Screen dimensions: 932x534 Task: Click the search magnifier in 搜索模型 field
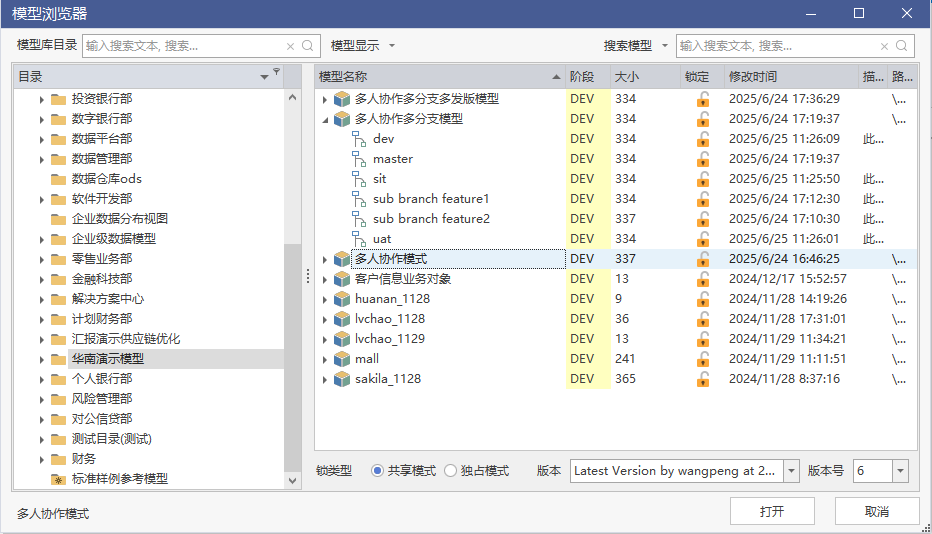click(902, 46)
